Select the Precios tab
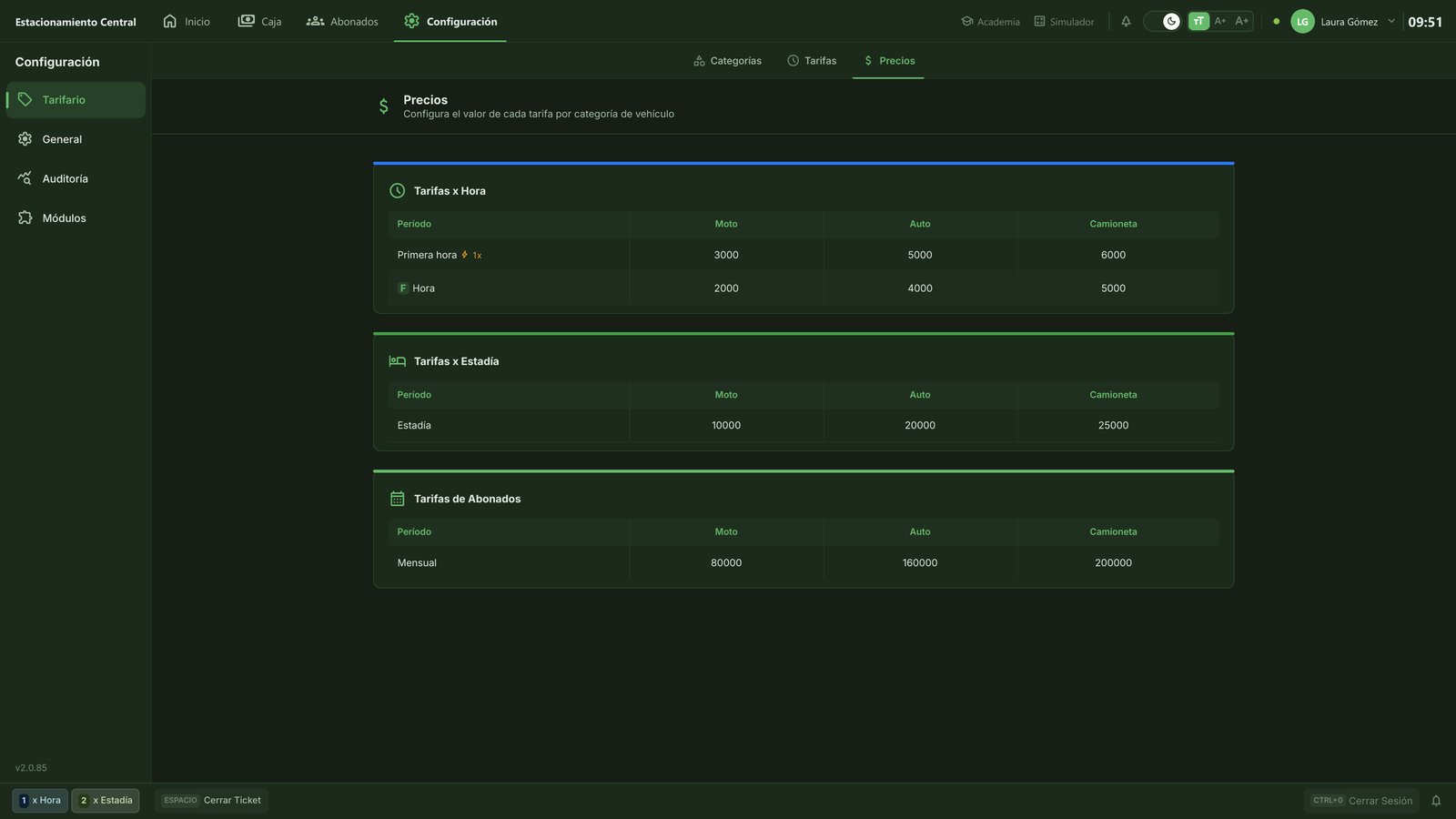Screen dimensions: 1456x819 [888, 61]
